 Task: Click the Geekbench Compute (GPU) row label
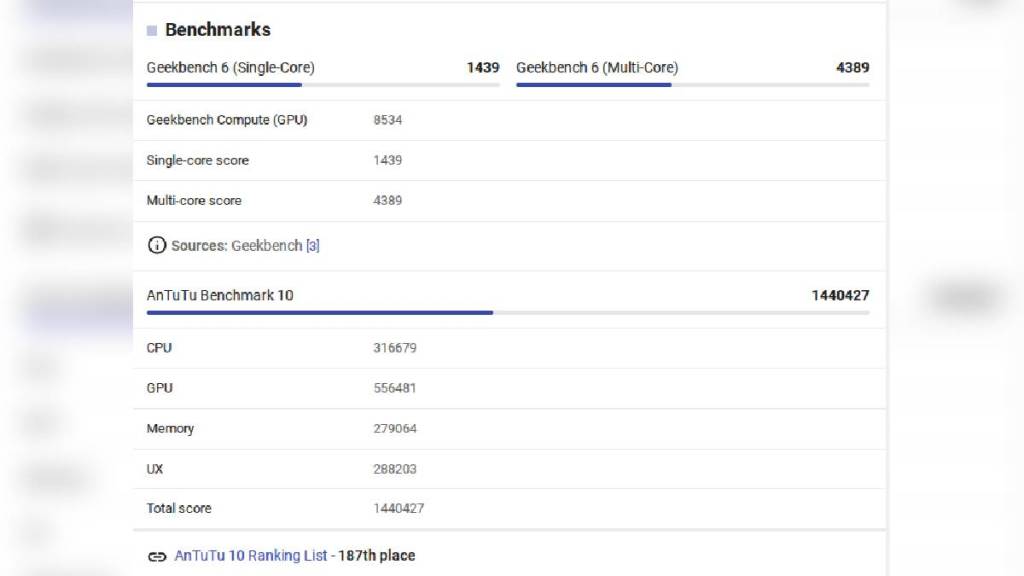point(227,120)
